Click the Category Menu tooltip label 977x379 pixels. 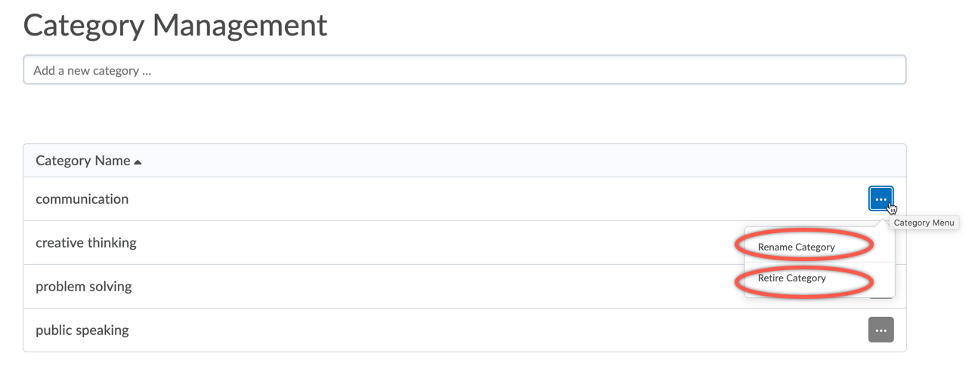pyautogui.click(x=924, y=223)
